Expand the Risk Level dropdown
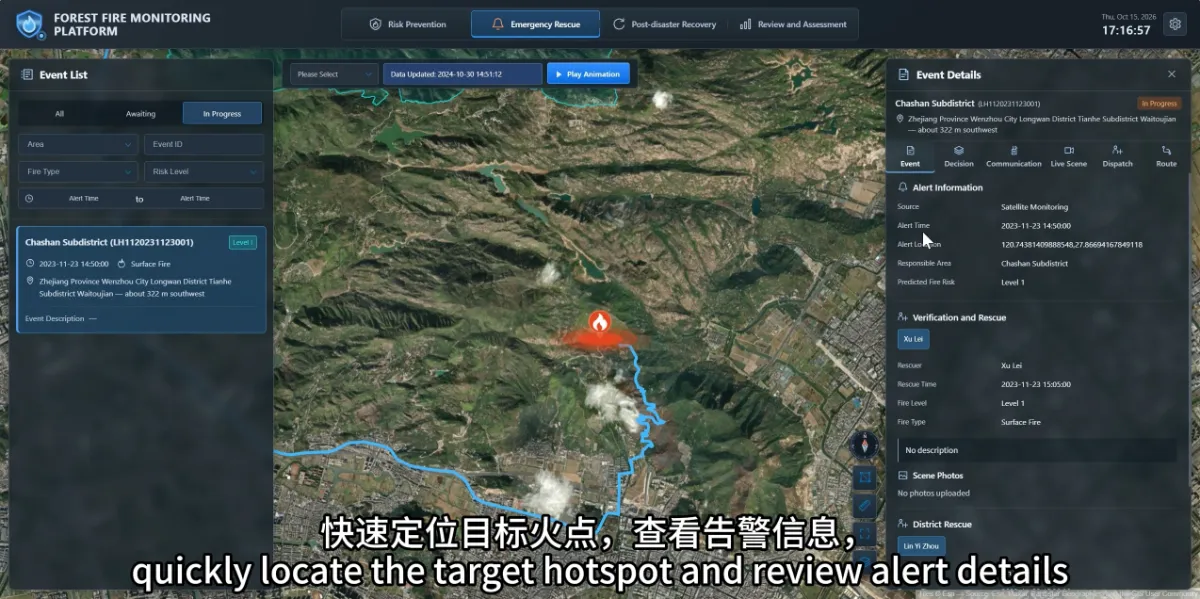Screen dimensions: 1200x599 pos(204,171)
